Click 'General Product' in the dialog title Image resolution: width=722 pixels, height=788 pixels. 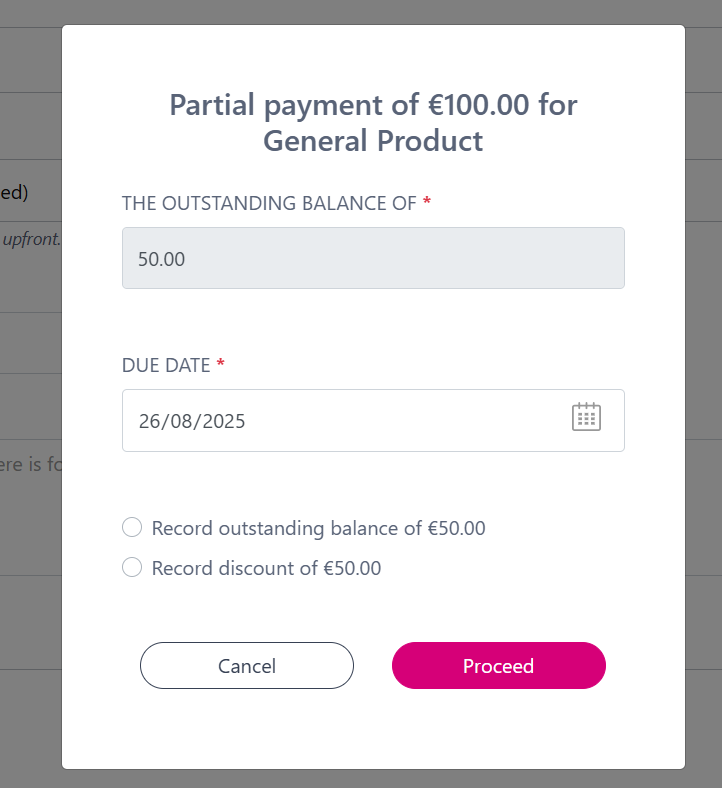(373, 141)
